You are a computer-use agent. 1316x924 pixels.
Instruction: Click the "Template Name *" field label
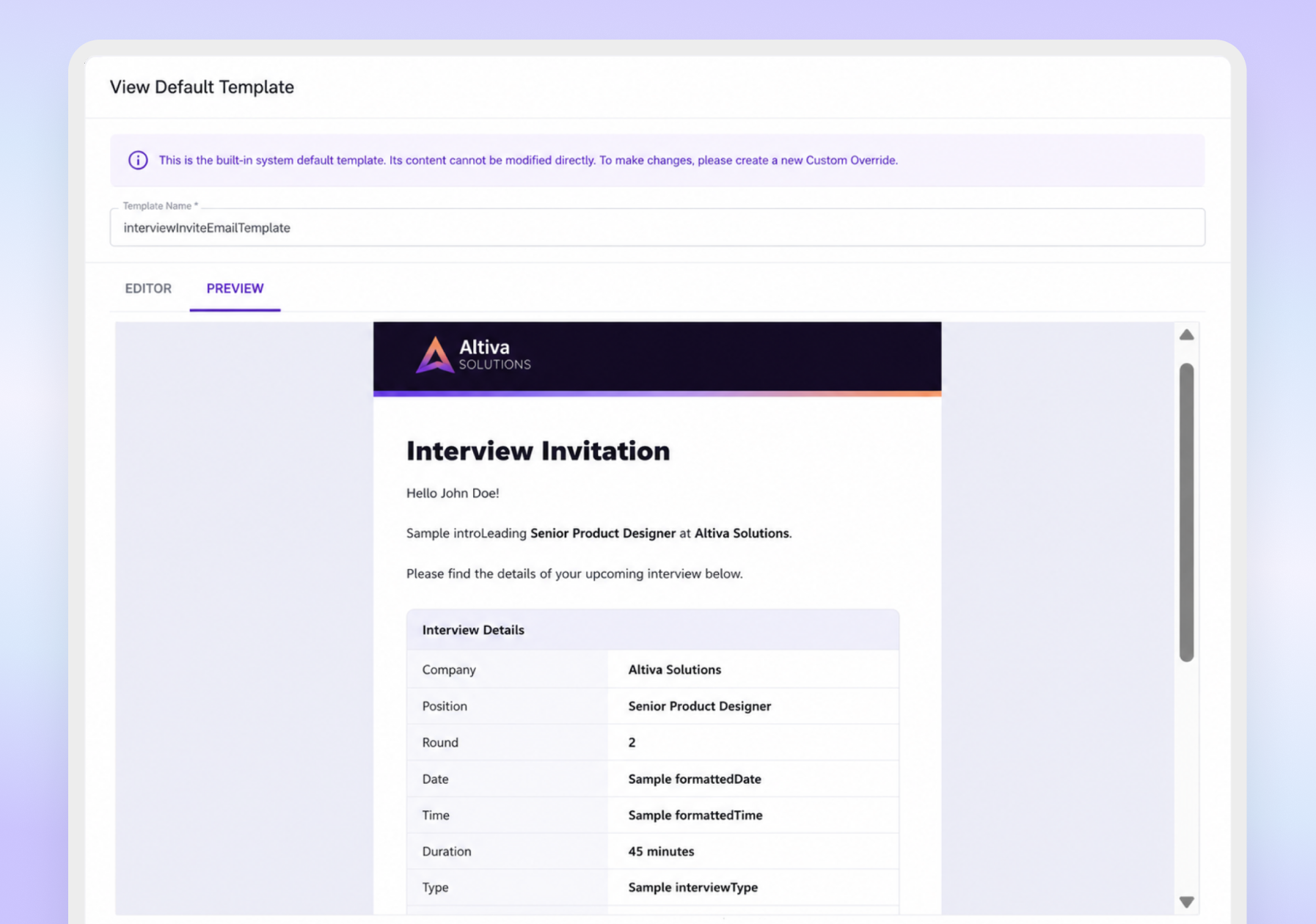(161, 206)
